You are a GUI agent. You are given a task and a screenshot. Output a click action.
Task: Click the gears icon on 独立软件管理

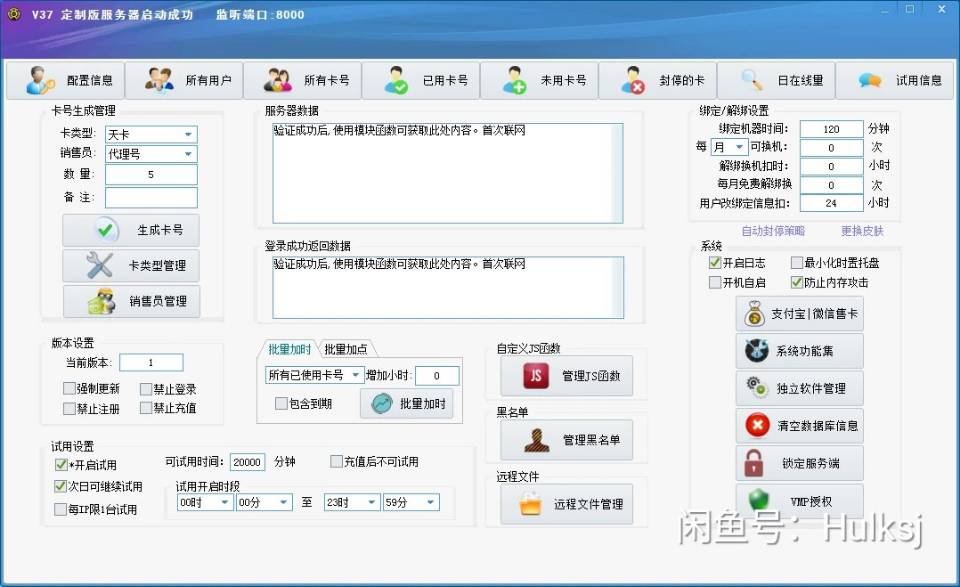pos(757,387)
